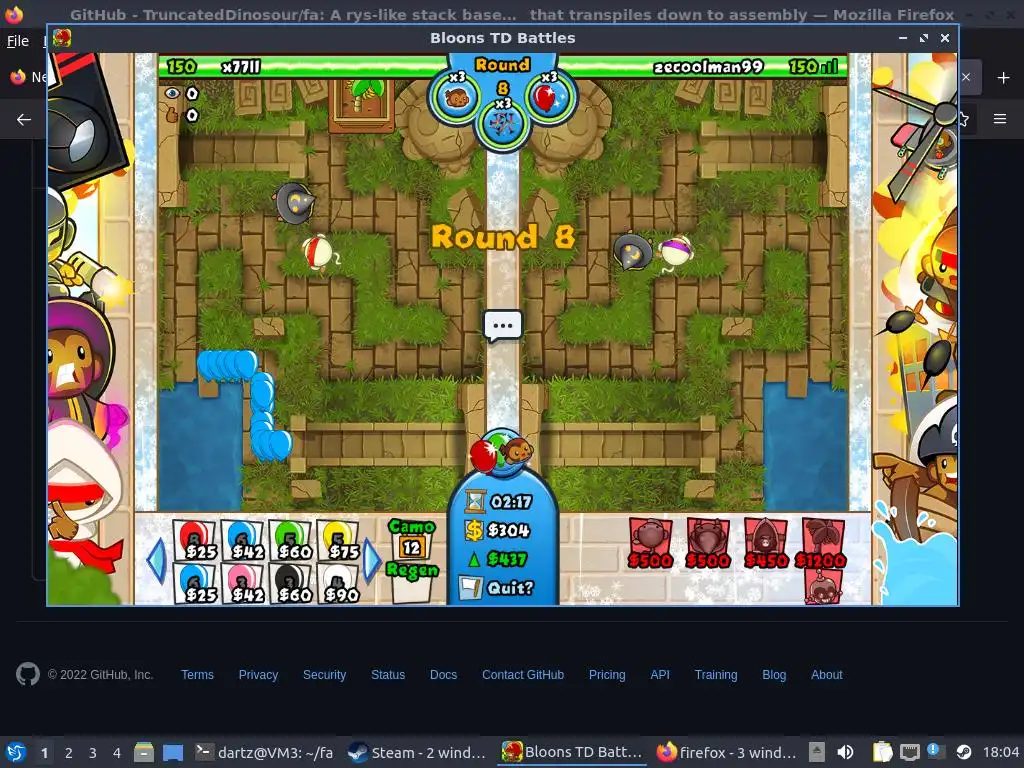This screenshot has height=768, width=1024.
Task: Open the Training footer link
Action: point(716,675)
